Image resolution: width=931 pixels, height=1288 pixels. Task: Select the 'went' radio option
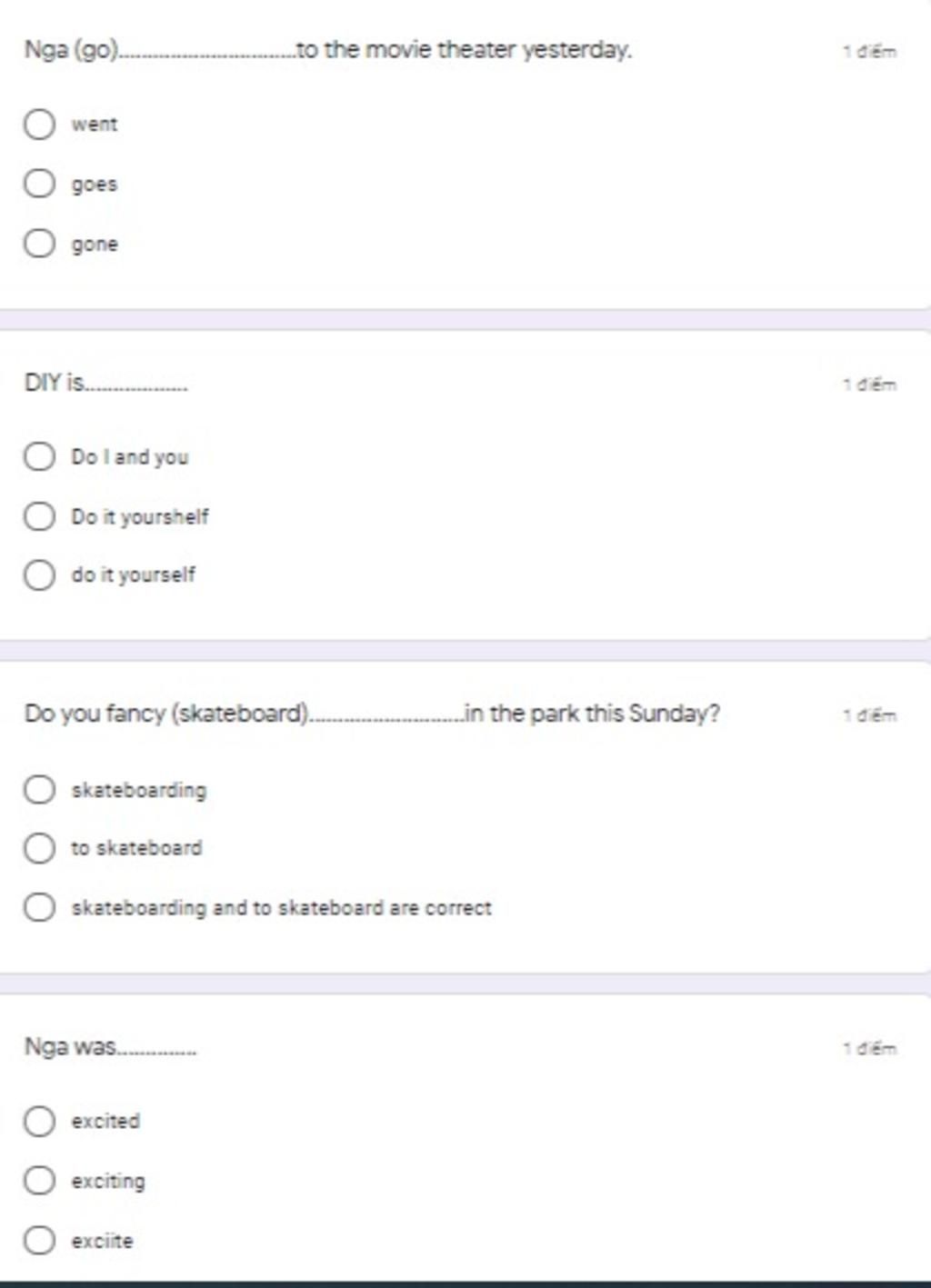(x=39, y=124)
